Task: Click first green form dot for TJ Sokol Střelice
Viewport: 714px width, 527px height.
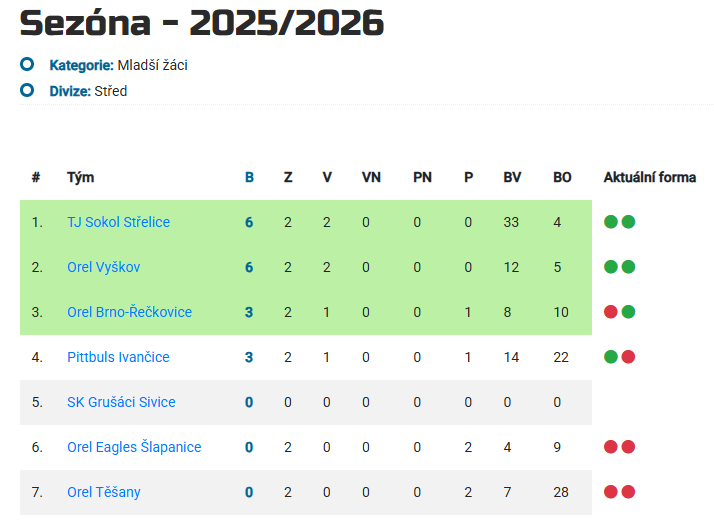Action: (x=611, y=222)
